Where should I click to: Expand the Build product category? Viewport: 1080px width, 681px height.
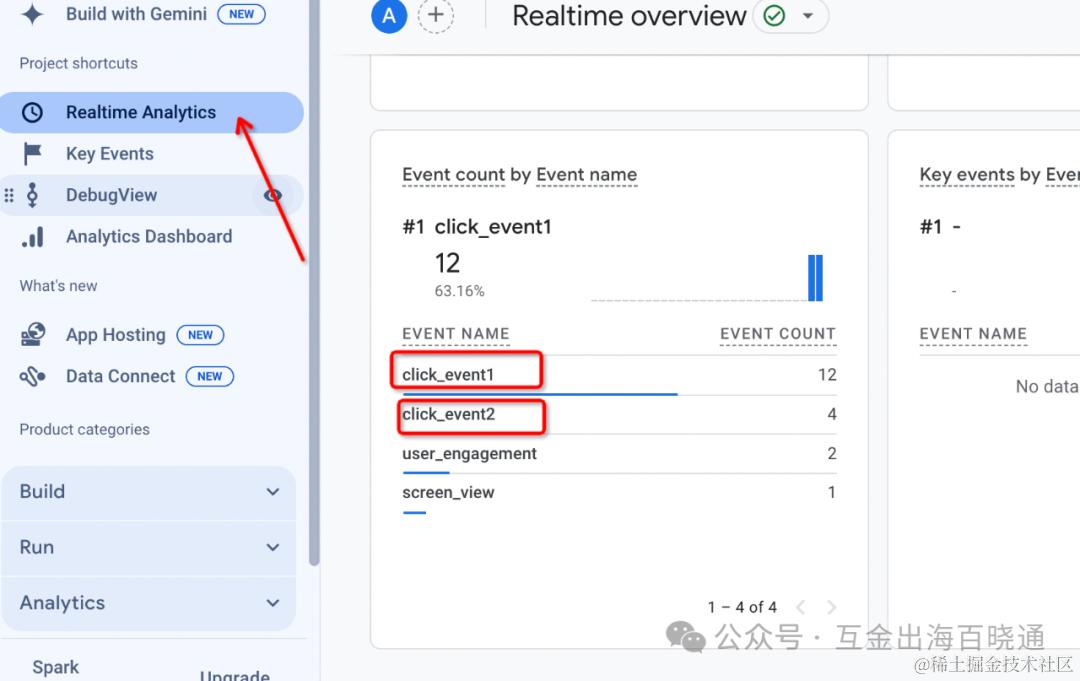[x=149, y=492]
